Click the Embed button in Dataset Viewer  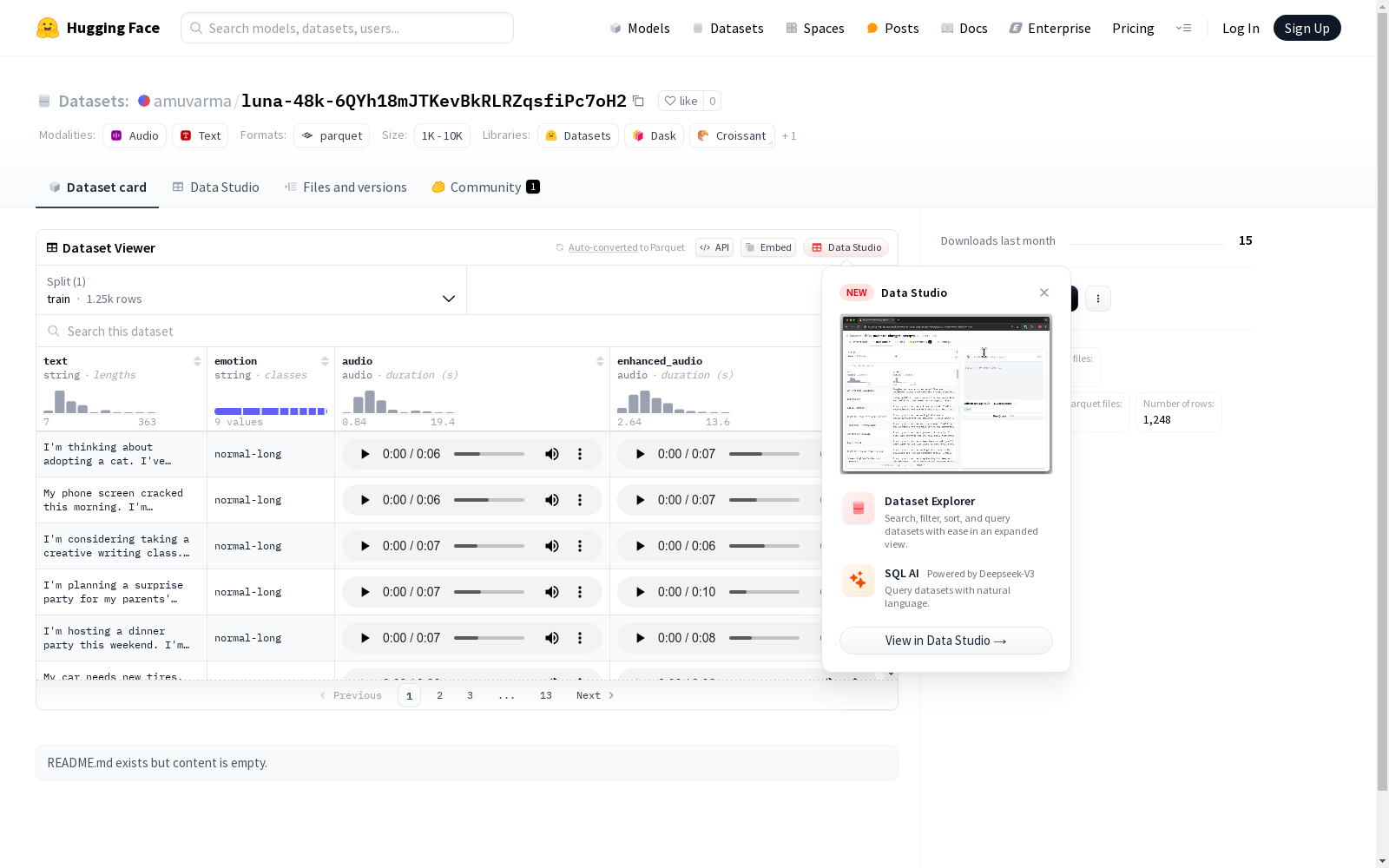click(768, 247)
